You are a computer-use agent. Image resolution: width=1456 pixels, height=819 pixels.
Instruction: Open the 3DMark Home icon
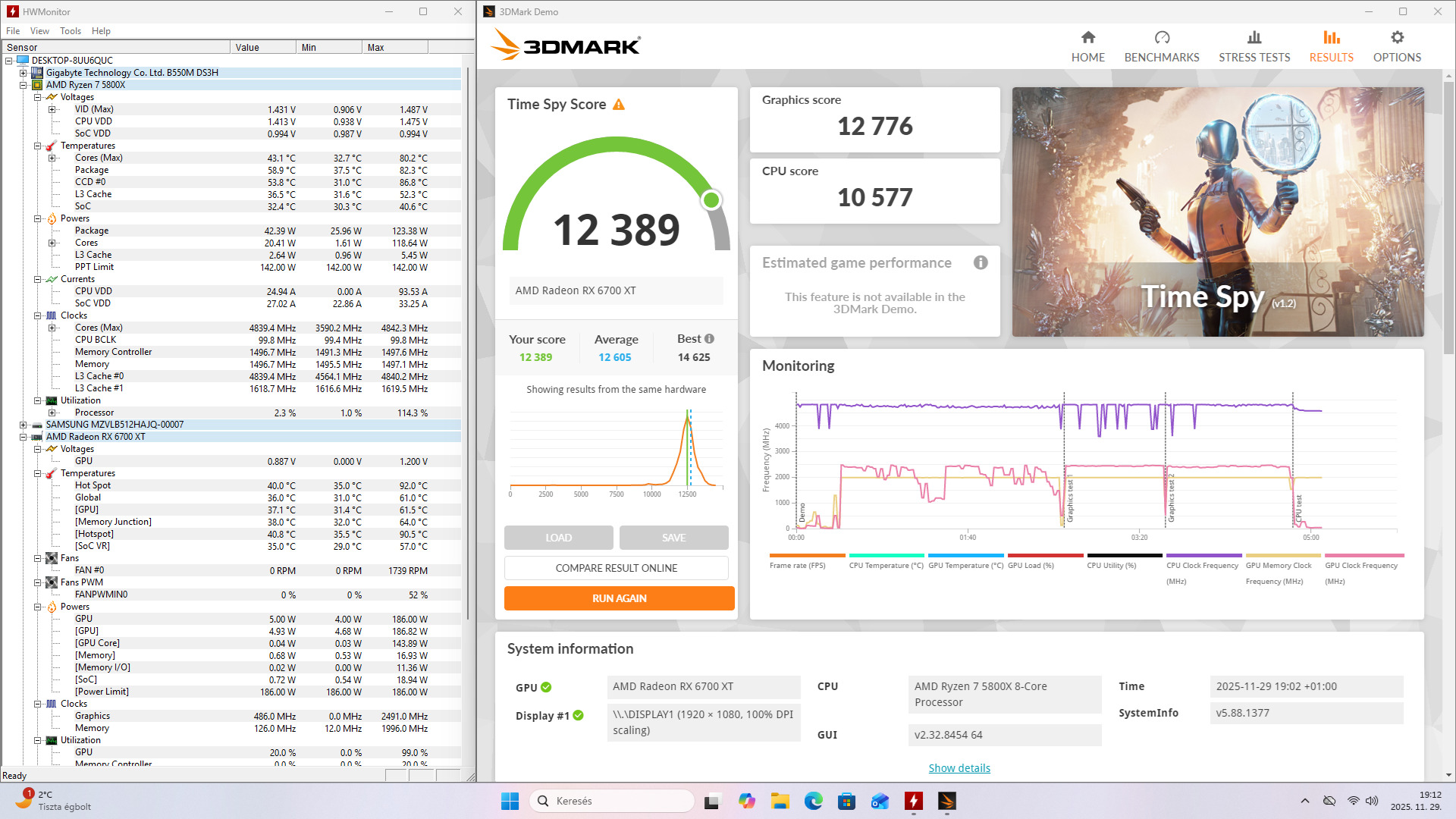click(x=1087, y=38)
